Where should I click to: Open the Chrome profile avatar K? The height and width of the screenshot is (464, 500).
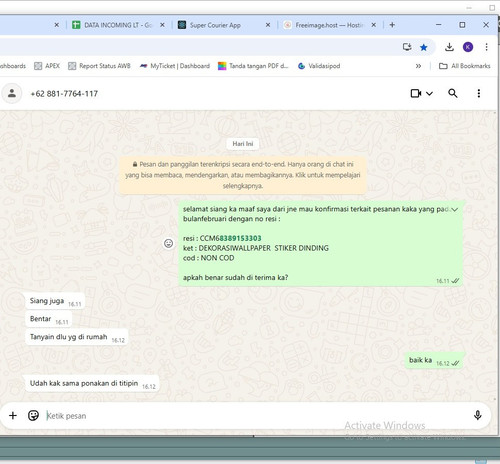click(x=468, y=47)
